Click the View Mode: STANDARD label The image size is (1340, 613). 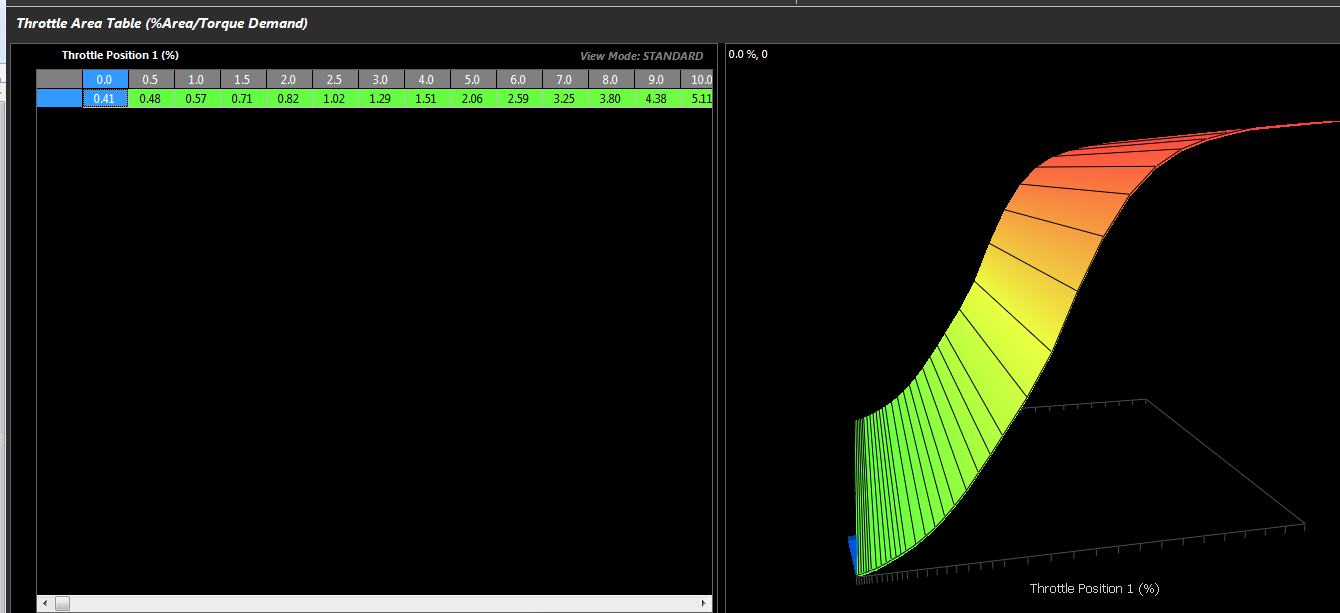click(642, 56)
